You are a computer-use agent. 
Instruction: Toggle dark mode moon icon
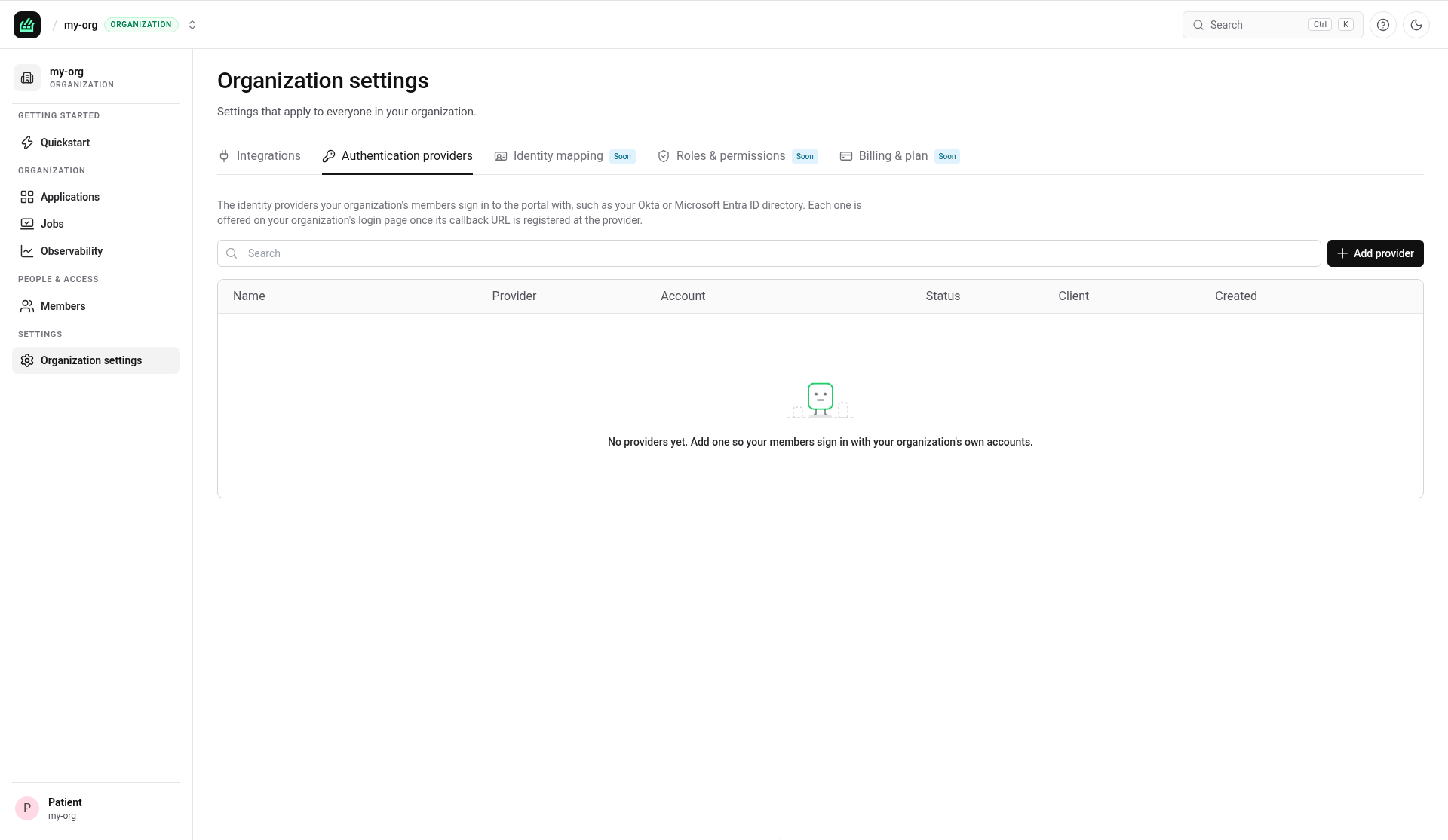tap(1416, 25)
